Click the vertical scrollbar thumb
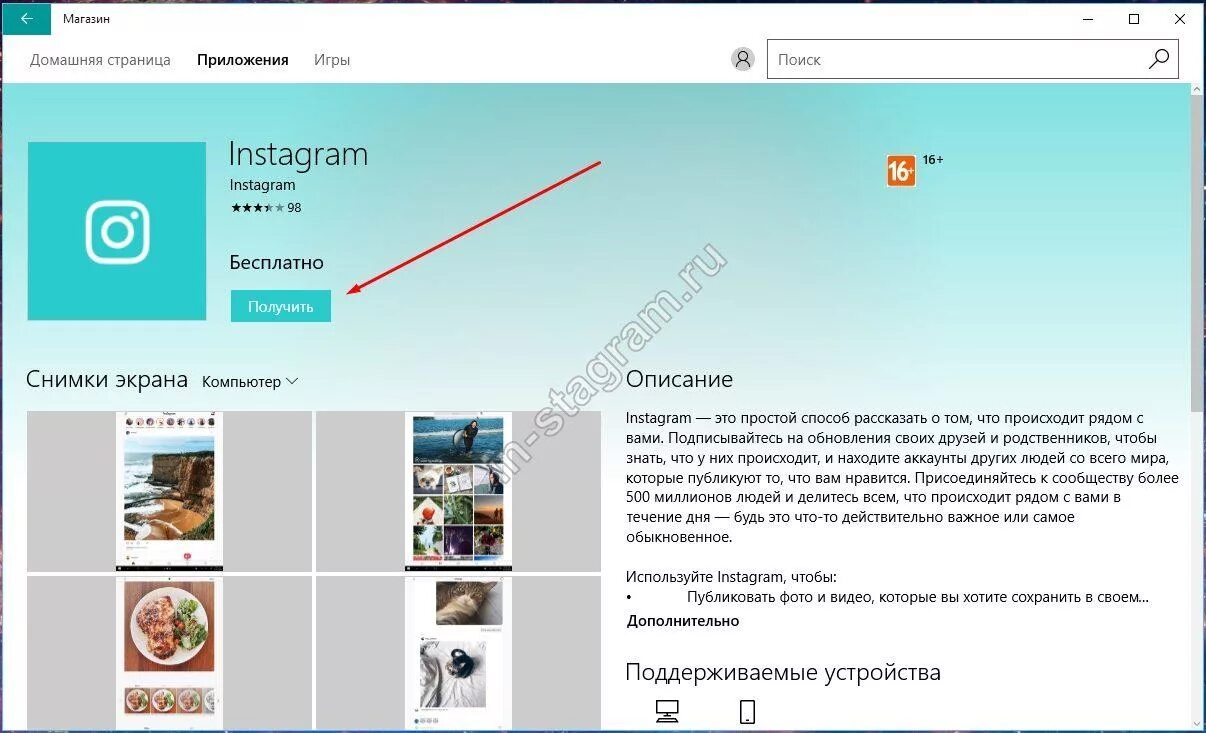 [1197, 252]
